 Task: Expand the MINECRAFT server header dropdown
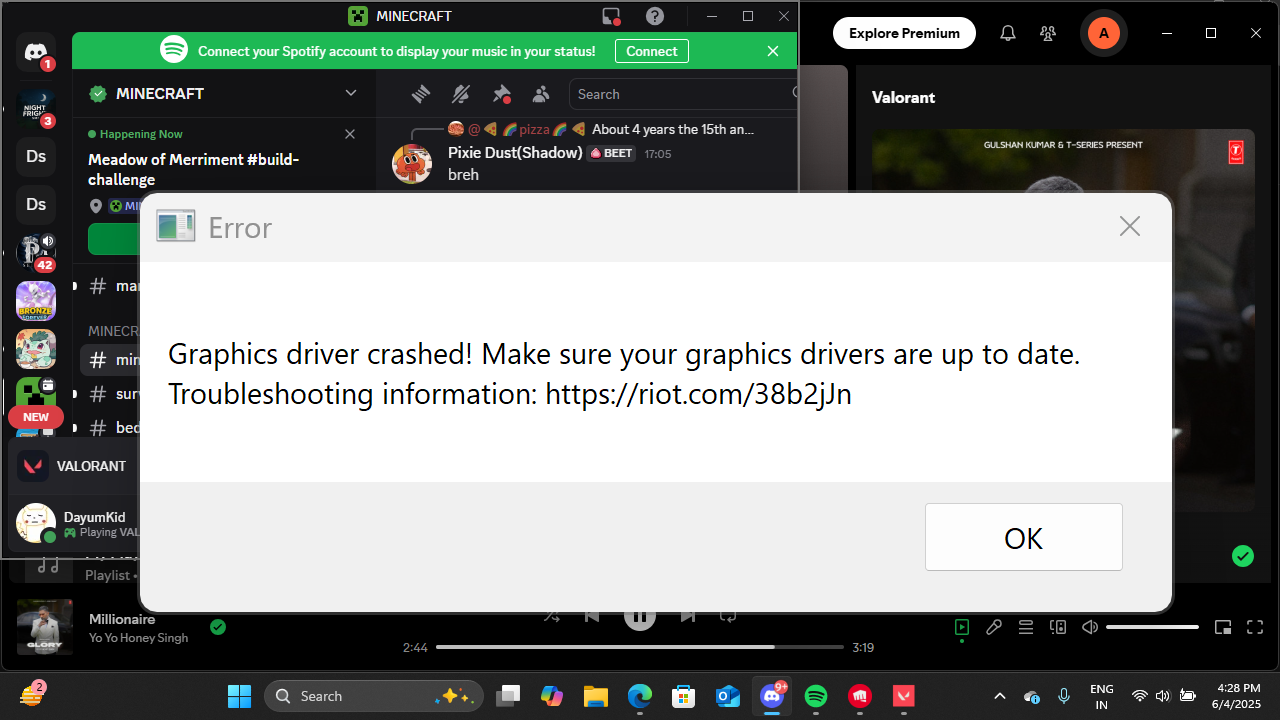point(351,93)
